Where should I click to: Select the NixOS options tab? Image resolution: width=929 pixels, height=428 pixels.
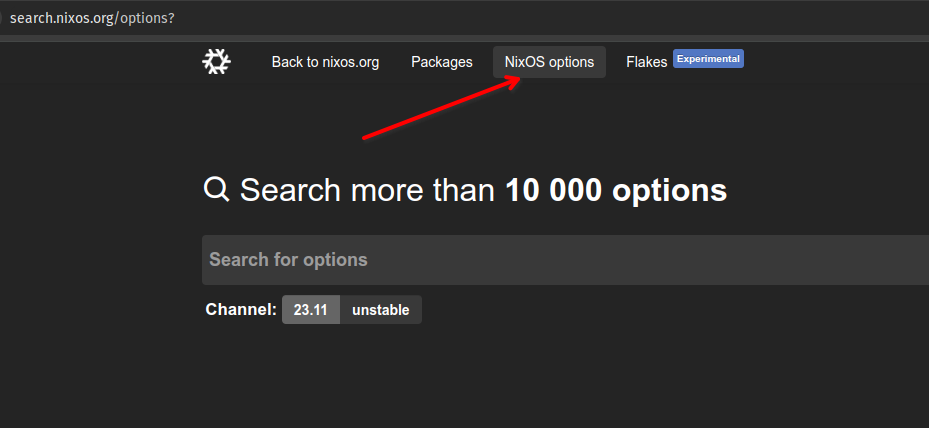(549, 62)
